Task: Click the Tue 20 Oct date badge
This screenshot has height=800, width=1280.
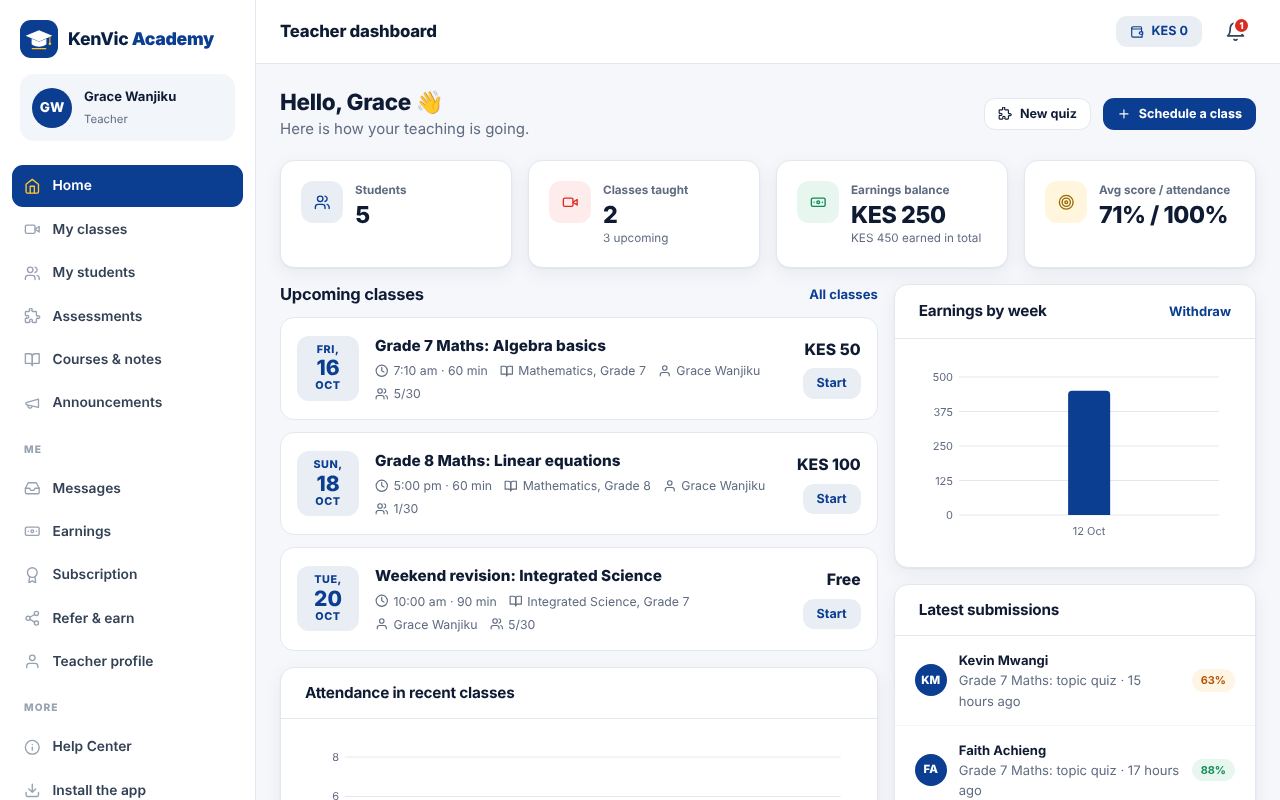Action: [x=328, y=598]
